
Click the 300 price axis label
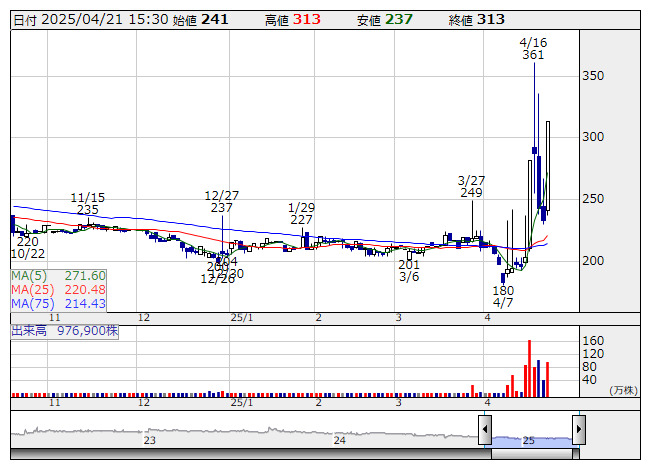[x=593, y=137]
